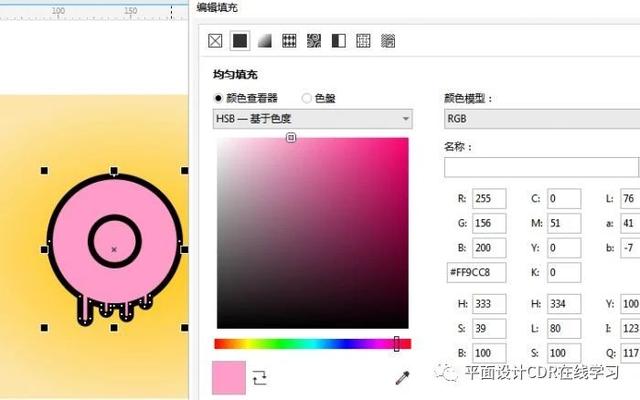Select the 颜色查看器 radio button

pyautogui.click(x=218, y=98)
